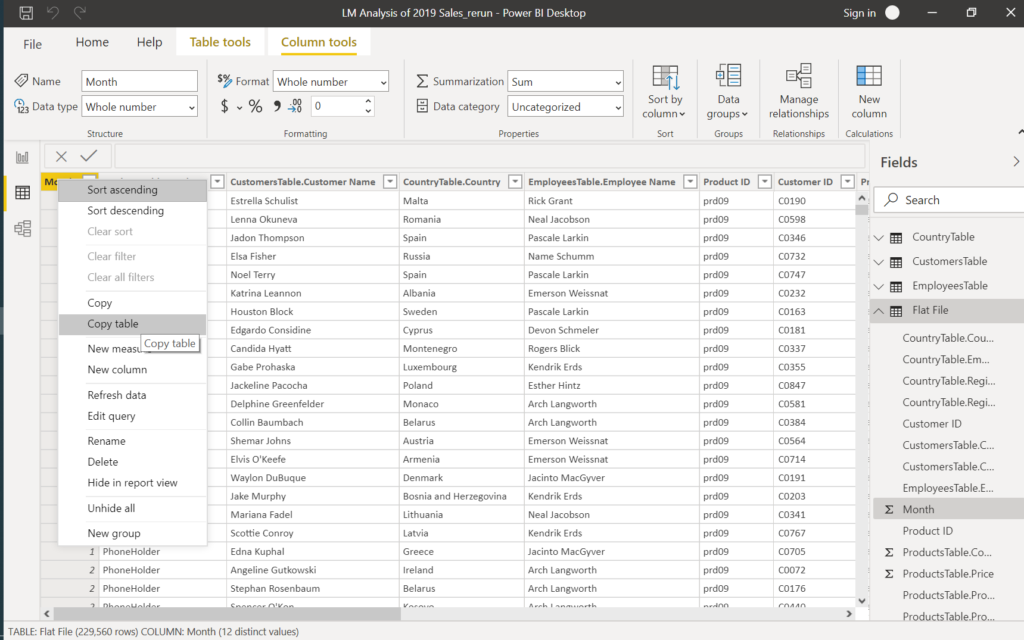Image resolution: width=1024 pixels, height=640 pixels.
Task: Open filter dropdown on CountryTable.Country column
Action: 515,182
